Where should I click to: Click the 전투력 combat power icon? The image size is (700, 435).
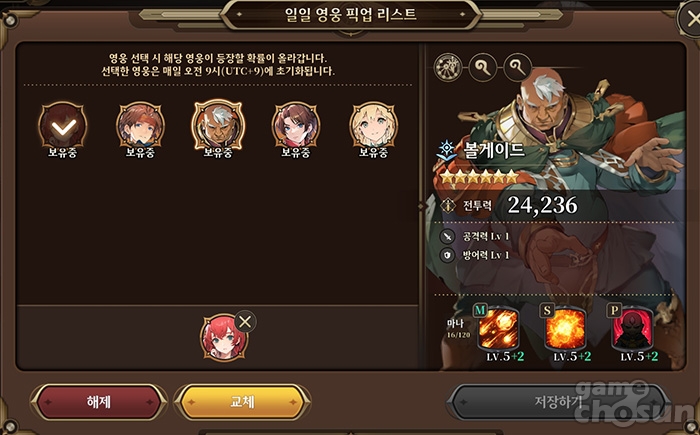[448, 205]
